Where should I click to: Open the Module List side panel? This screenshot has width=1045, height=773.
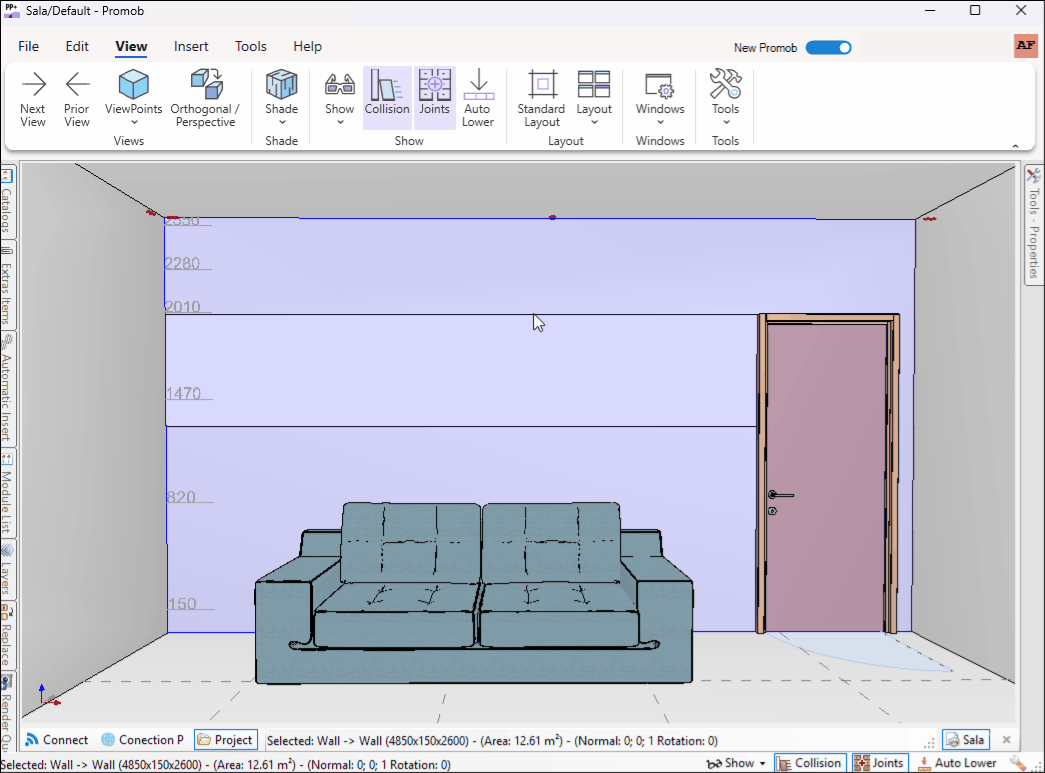[x=7, y=494]
